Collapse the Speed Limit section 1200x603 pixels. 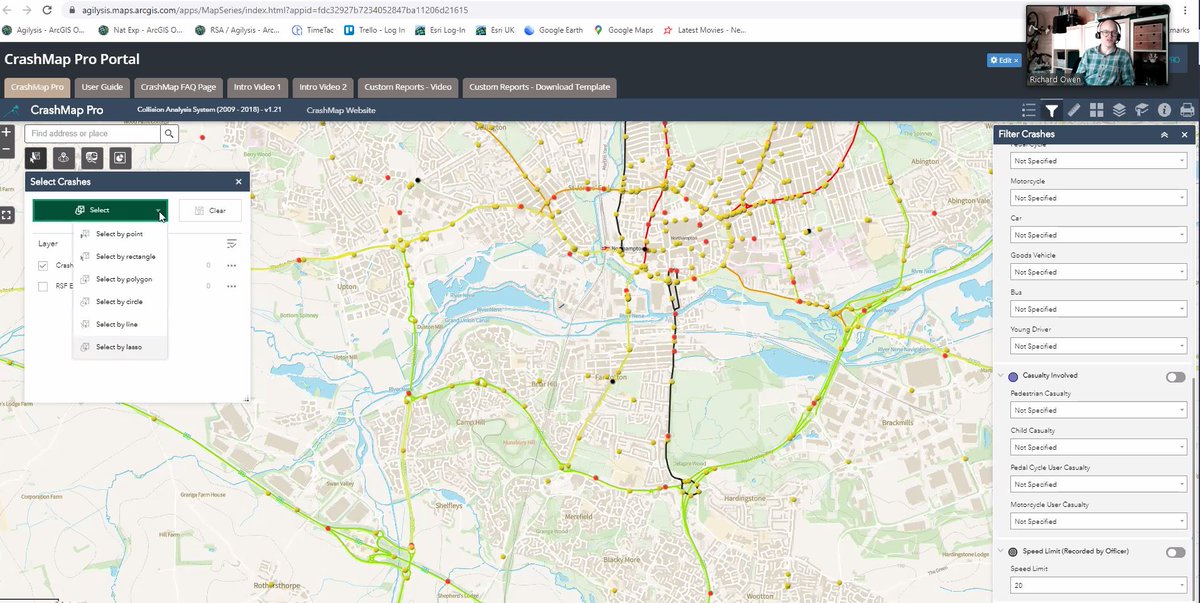1001,550
